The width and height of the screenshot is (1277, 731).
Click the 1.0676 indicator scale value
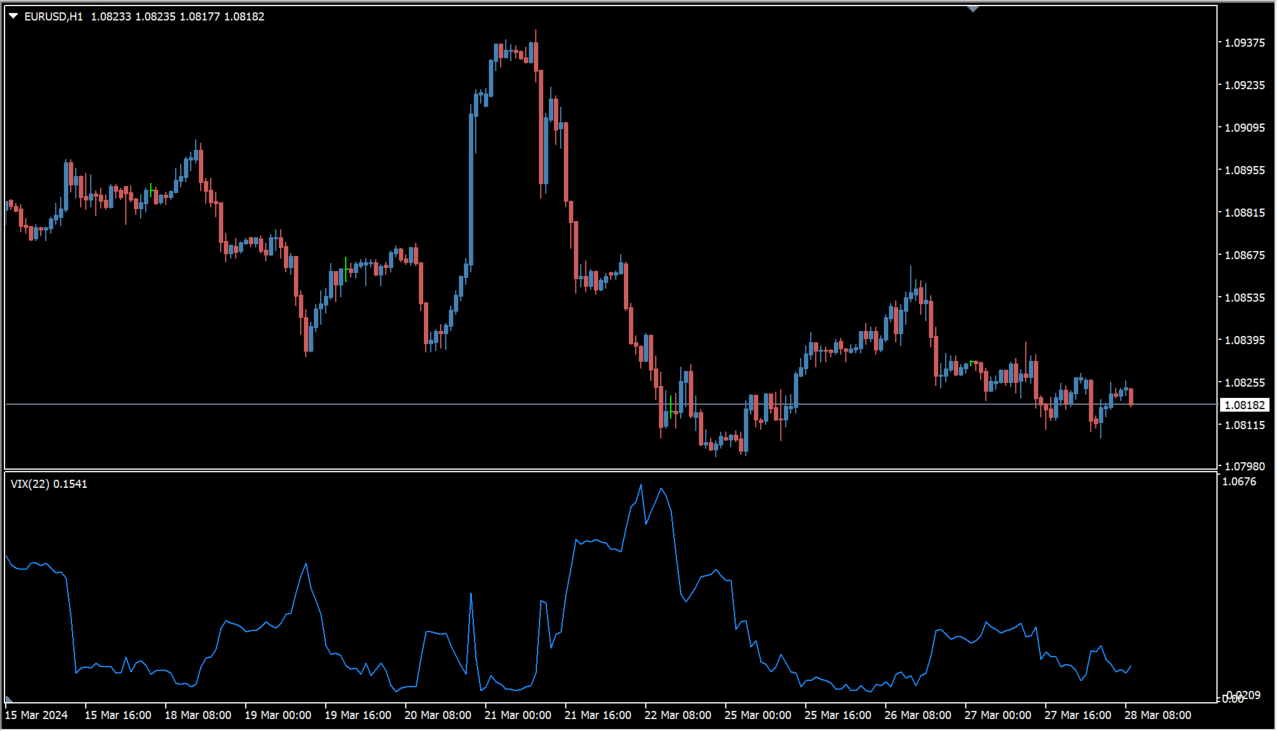[1241, 482]
